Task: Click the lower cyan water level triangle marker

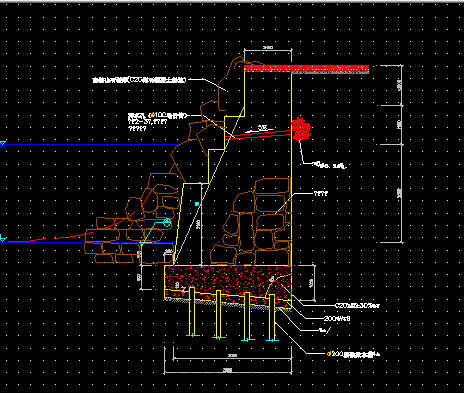Action: tap(3, 238)
